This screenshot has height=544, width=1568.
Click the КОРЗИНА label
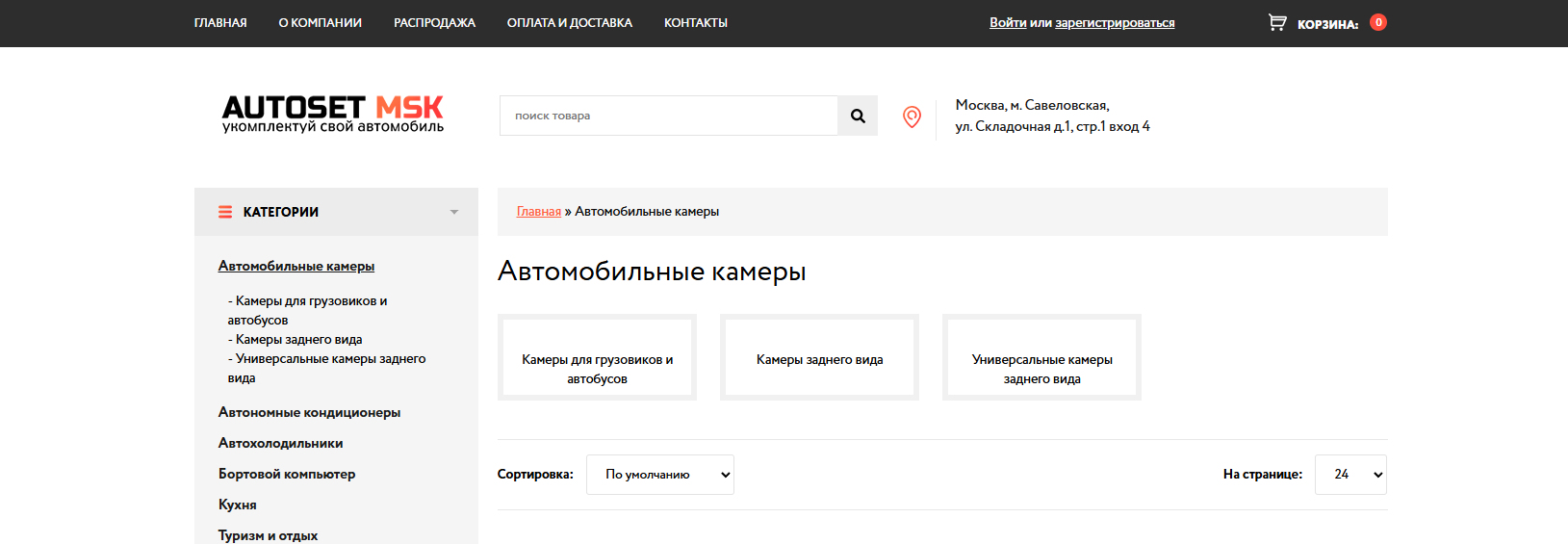click(1327, 24)
